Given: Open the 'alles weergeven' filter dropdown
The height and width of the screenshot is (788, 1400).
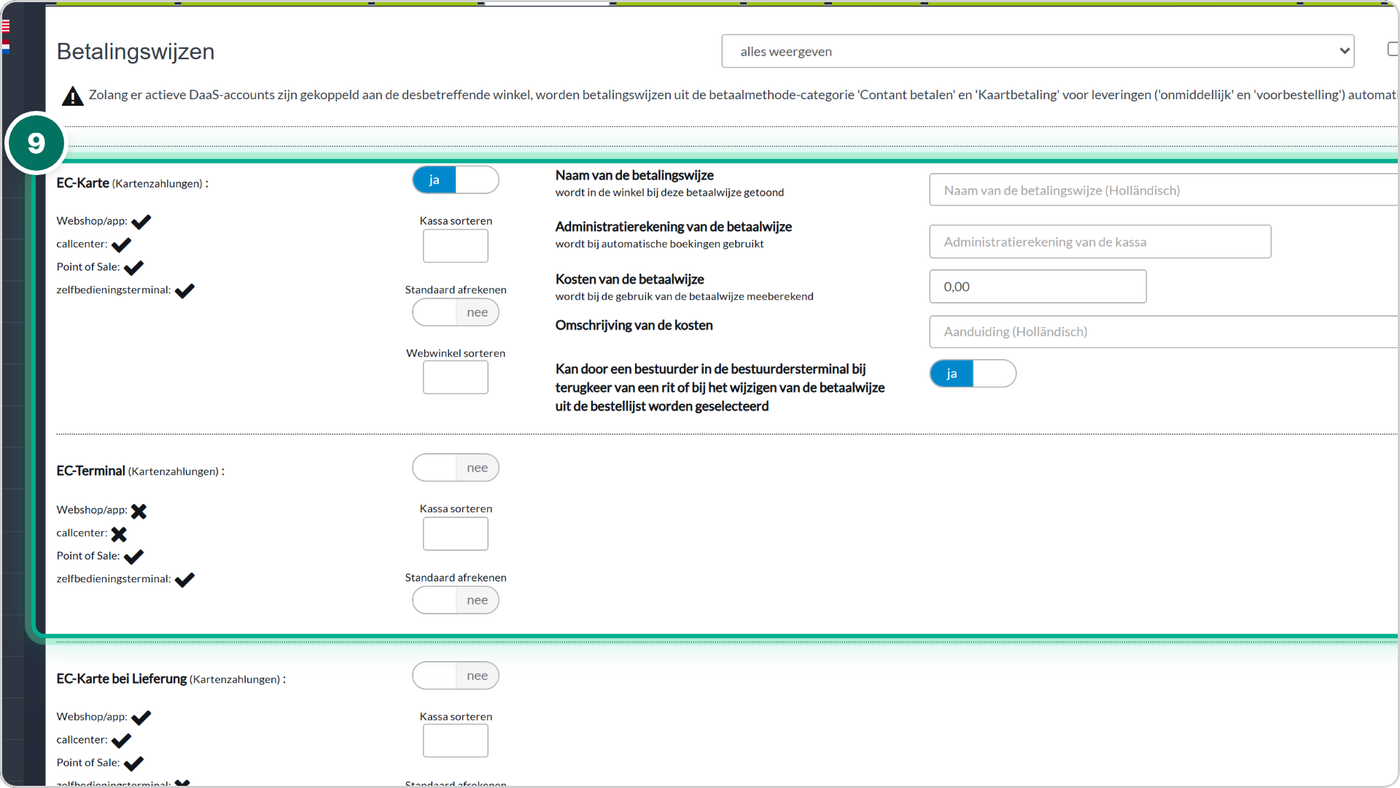Looking at the screenshot, I should tap(1037, 51).
